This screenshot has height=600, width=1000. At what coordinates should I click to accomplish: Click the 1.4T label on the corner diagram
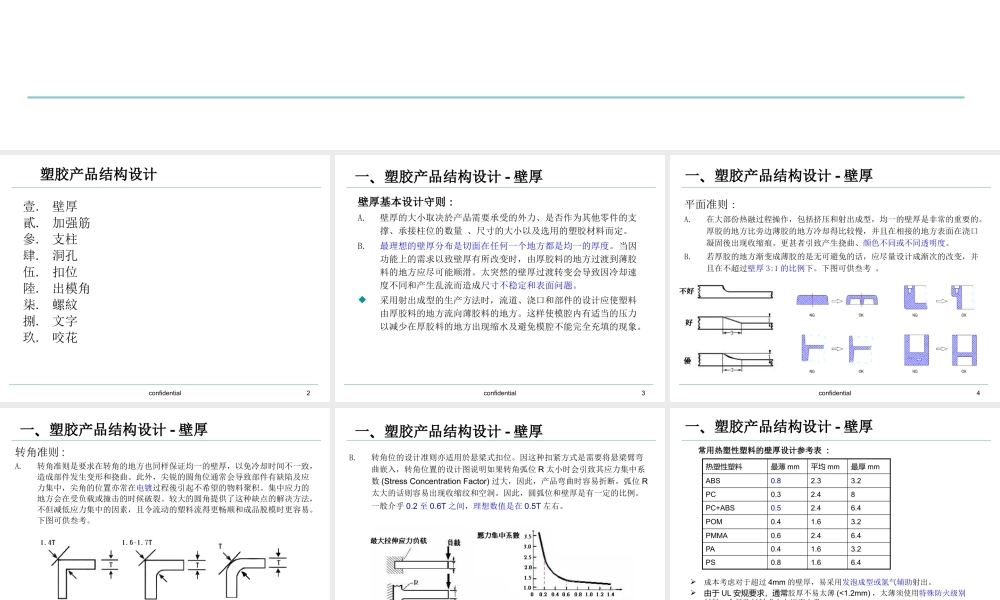pos(48,543)
